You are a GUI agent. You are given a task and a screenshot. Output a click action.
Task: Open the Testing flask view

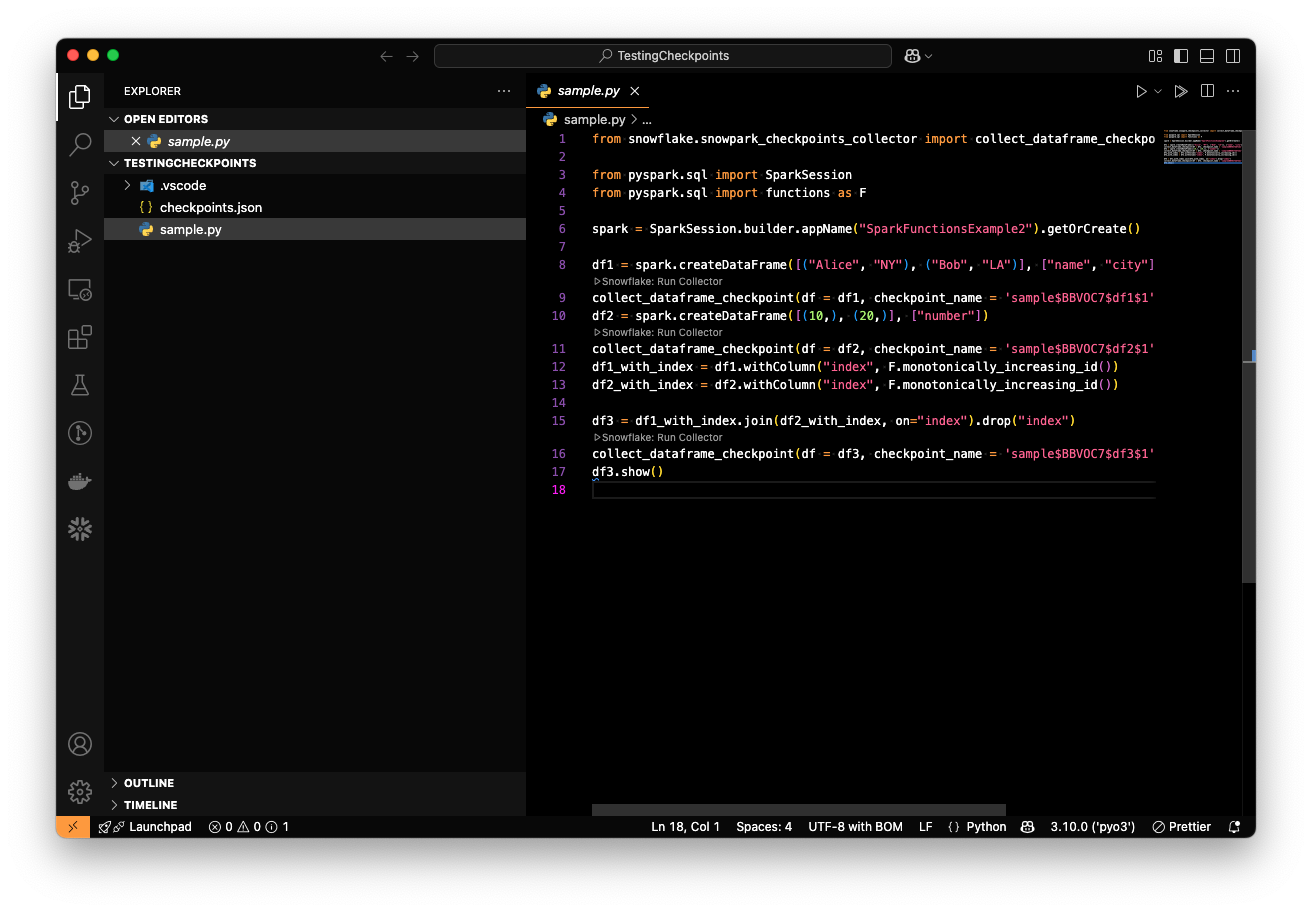[x=80, y=385]
